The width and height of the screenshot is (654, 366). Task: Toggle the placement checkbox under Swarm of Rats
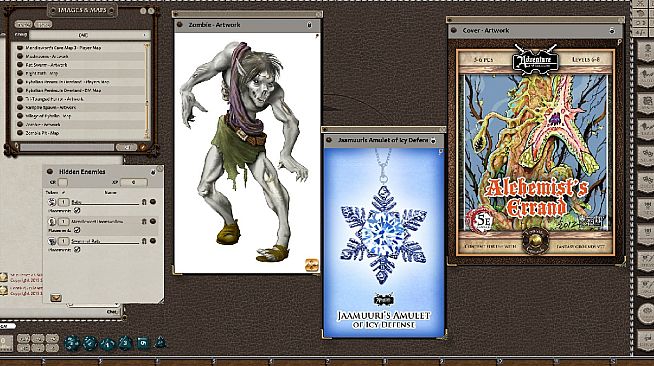pyautogui.click(x=77, y=249)
